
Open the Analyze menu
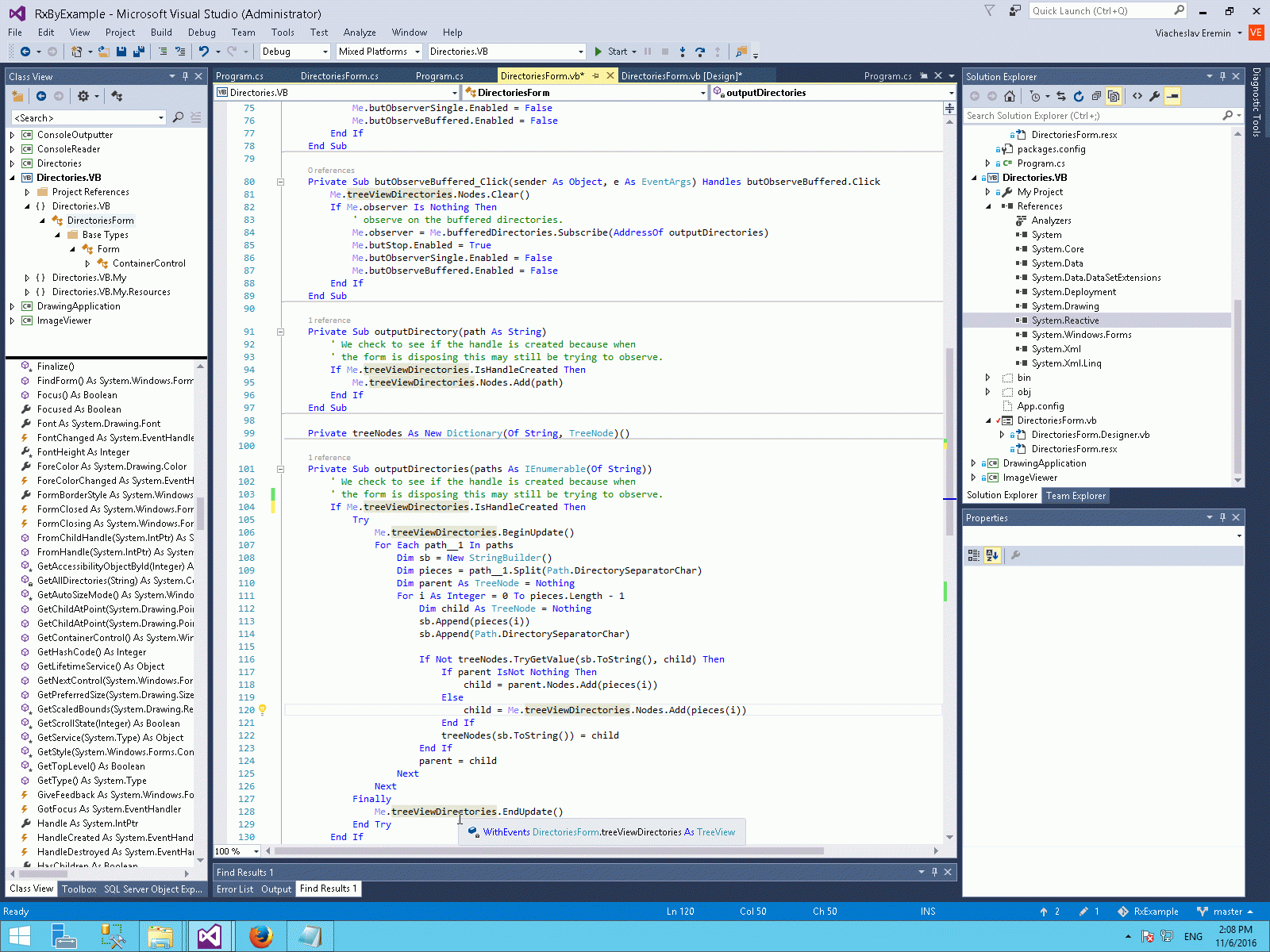click(x=360, y=33)
